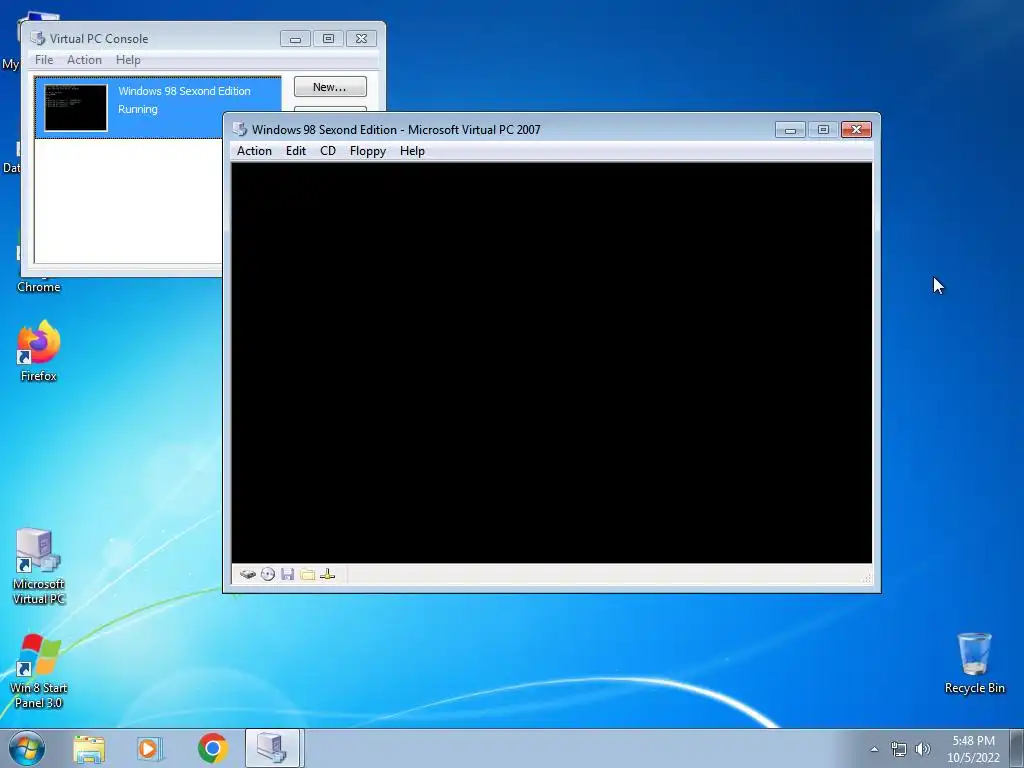Click the resize grip of Virtual PC window
1024x768 pixels.
867,579
